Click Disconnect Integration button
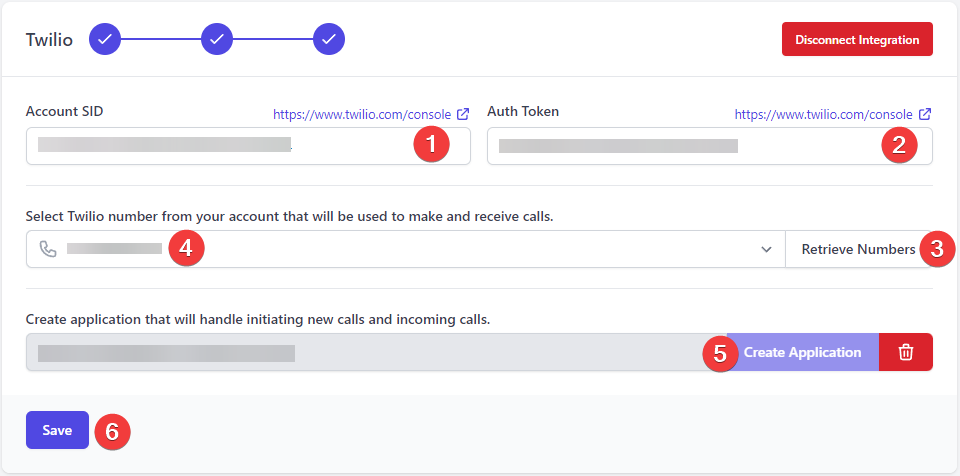 (x=857, y=39)
